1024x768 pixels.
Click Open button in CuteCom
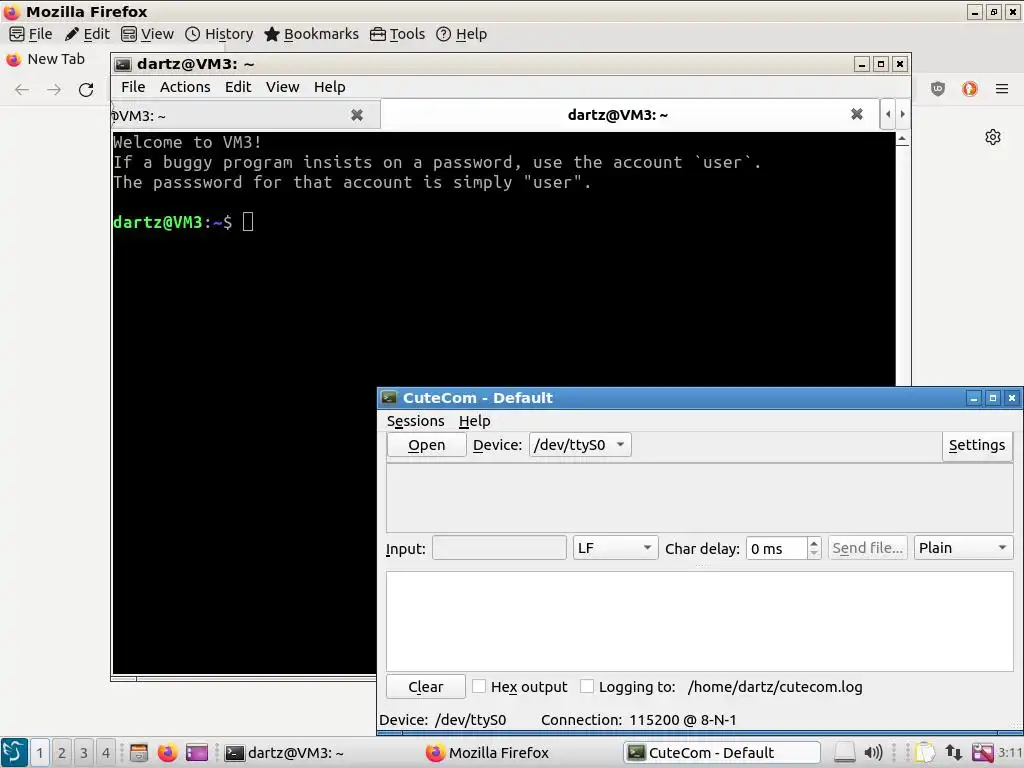[426, 445]
